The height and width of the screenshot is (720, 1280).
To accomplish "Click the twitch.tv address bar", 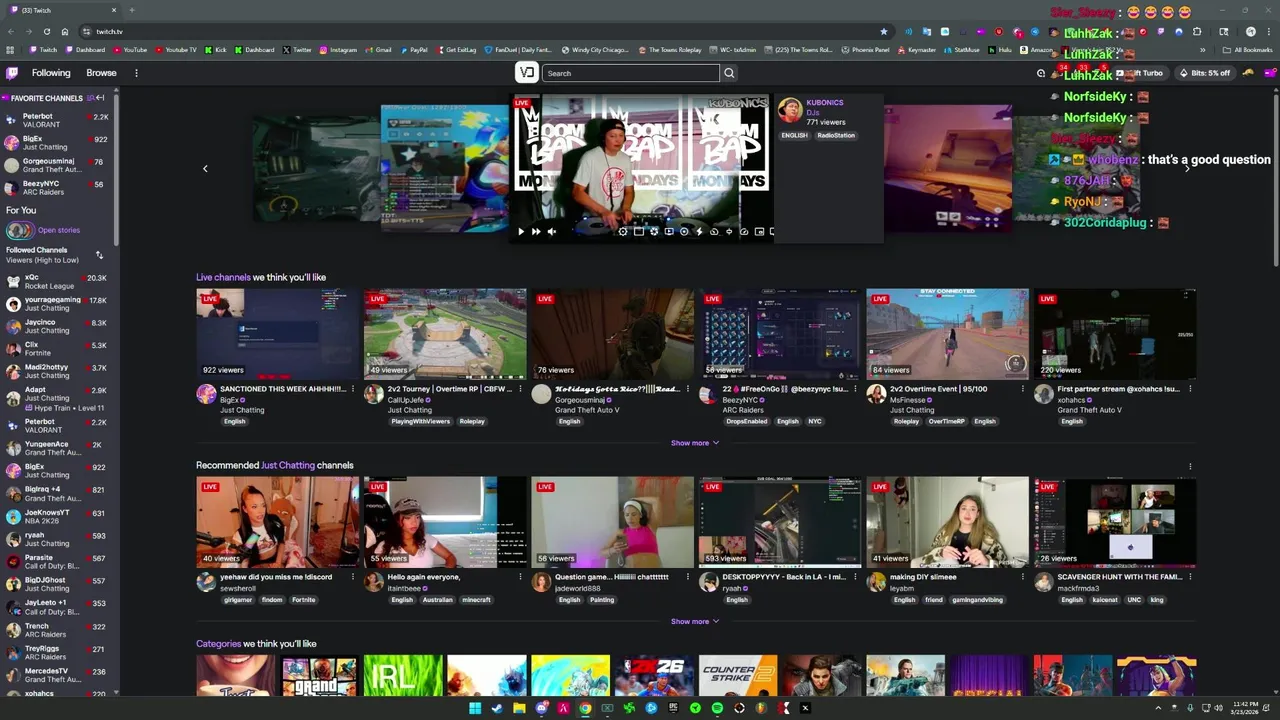I will pyautogui.click(x=480, y=31).
